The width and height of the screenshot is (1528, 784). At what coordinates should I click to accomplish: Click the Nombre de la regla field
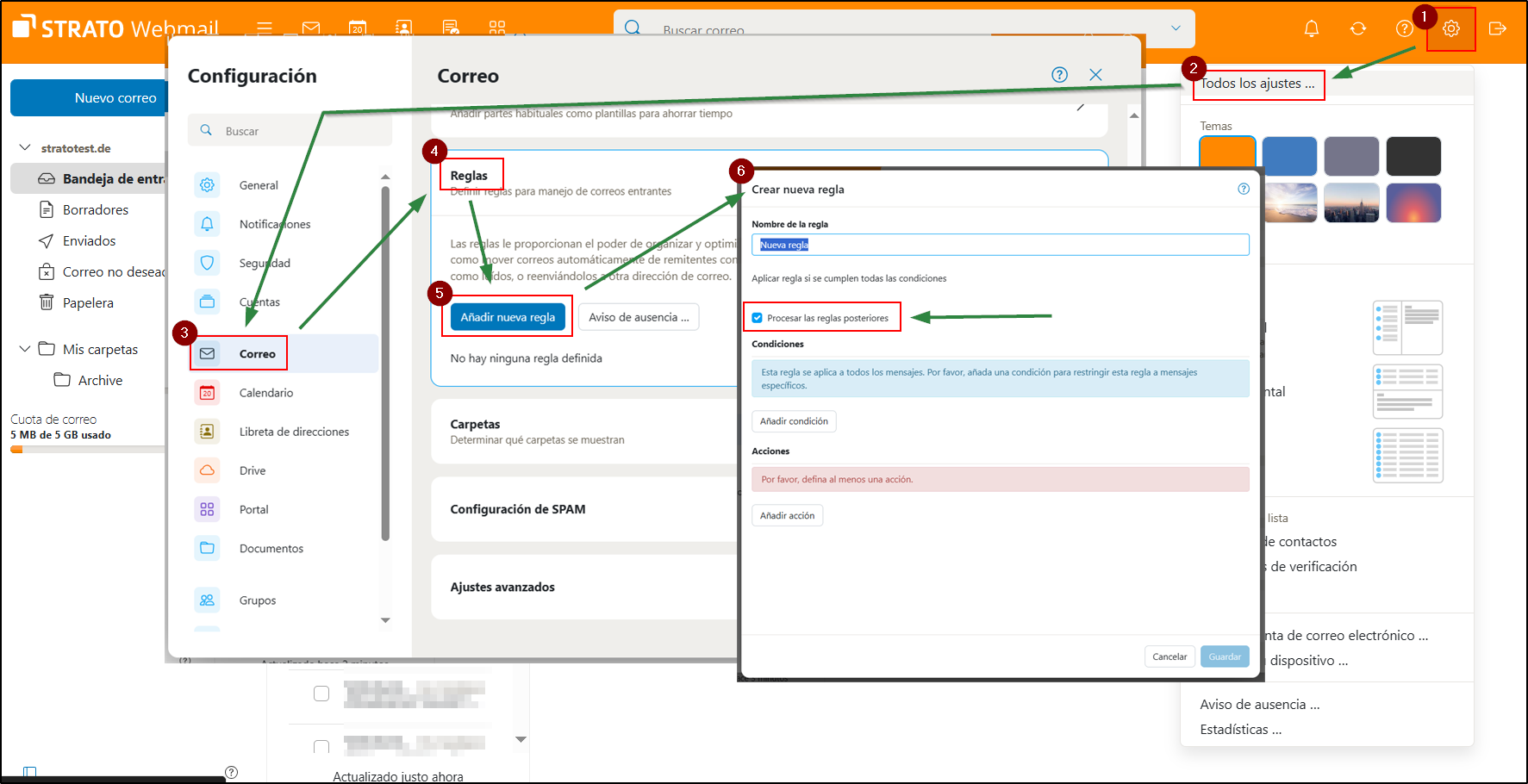pos(1000,245)
